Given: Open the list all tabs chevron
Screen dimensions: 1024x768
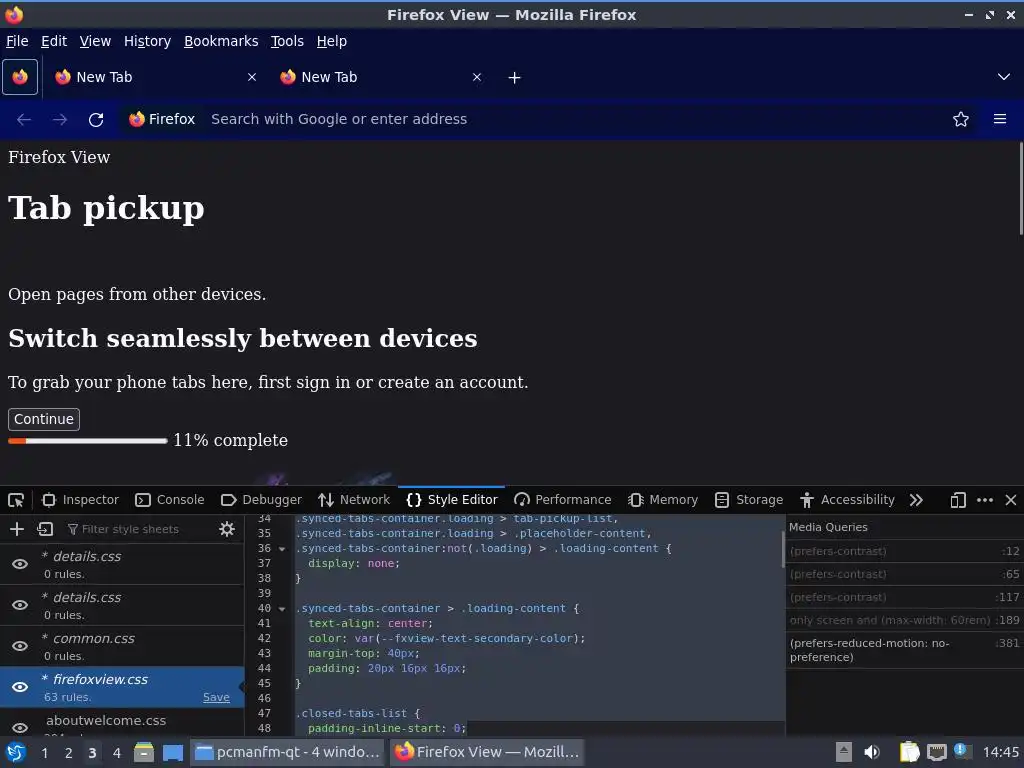Looking at the screenshot, I should point(1004,77).
